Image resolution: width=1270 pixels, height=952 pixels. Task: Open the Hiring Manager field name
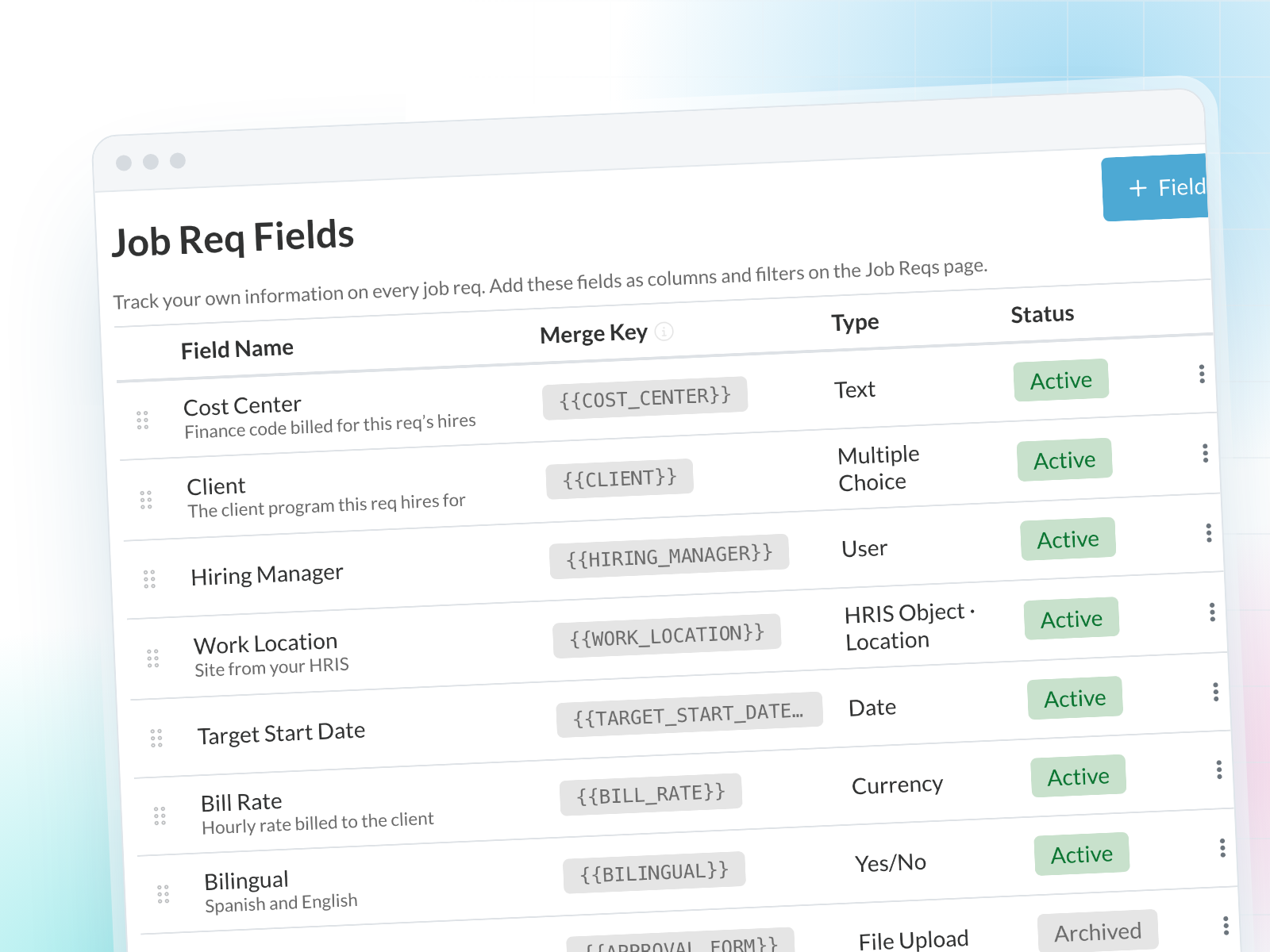tap(267, 574)
